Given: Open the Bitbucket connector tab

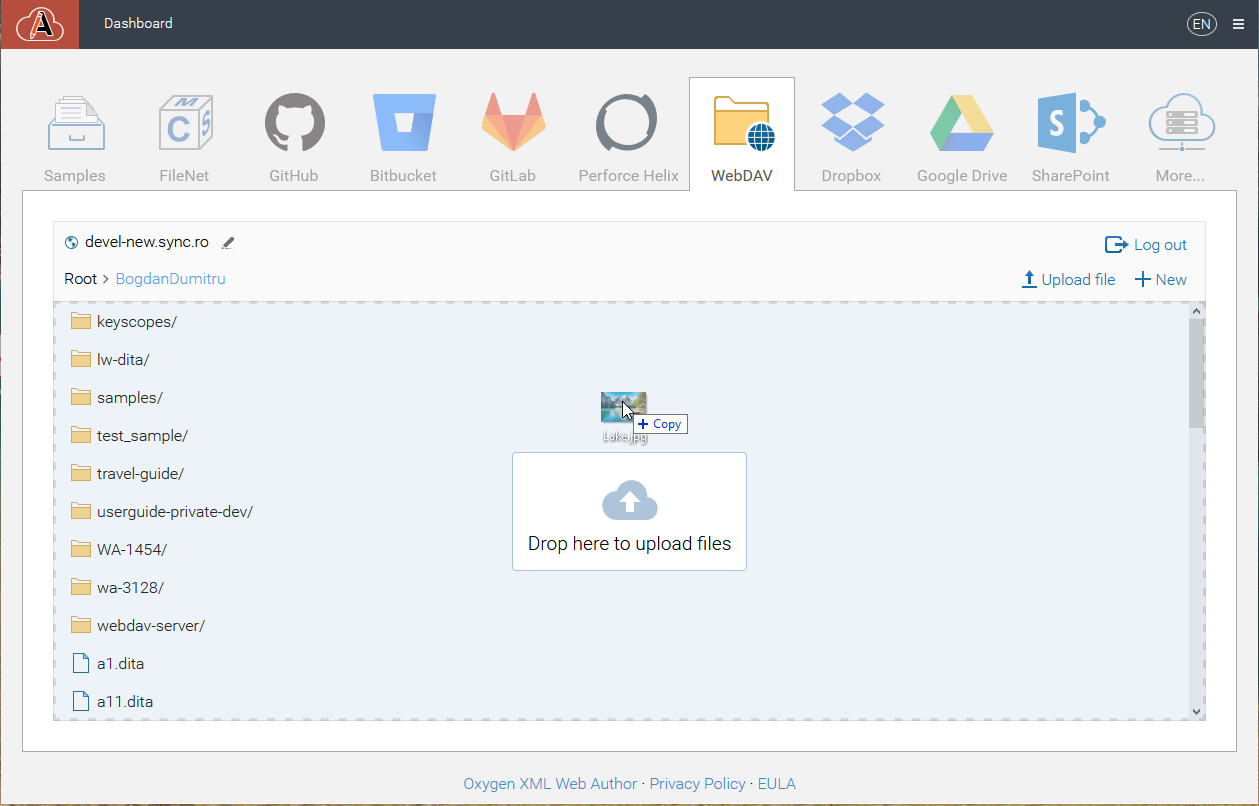Looking at the screenshot, I should [403, 138].
